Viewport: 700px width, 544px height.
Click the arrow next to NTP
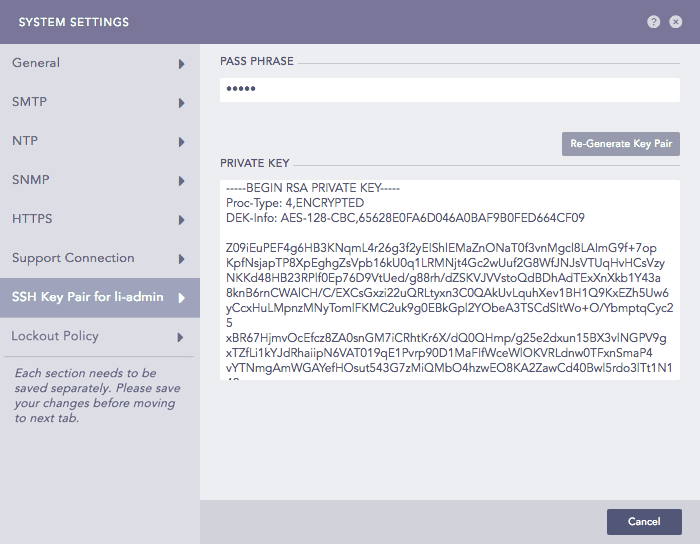182,142
